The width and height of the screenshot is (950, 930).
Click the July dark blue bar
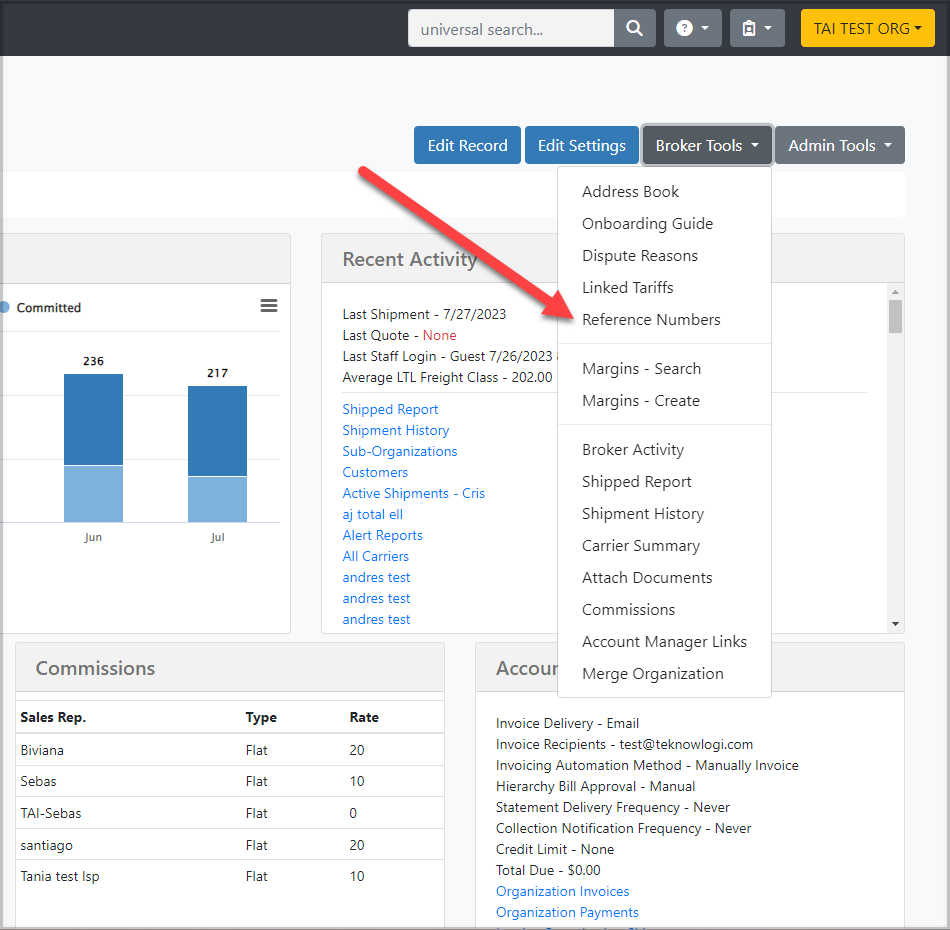[x=217, y=430]
